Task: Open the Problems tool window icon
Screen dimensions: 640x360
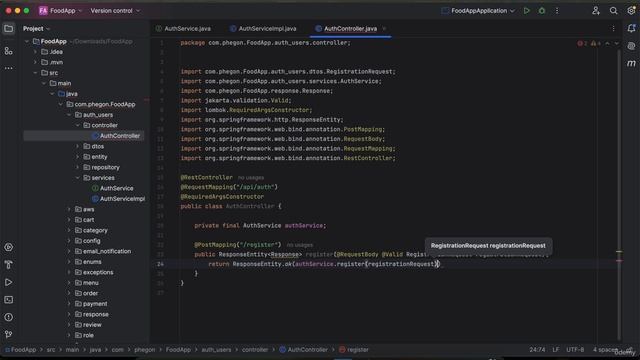Action: (9, 317)
